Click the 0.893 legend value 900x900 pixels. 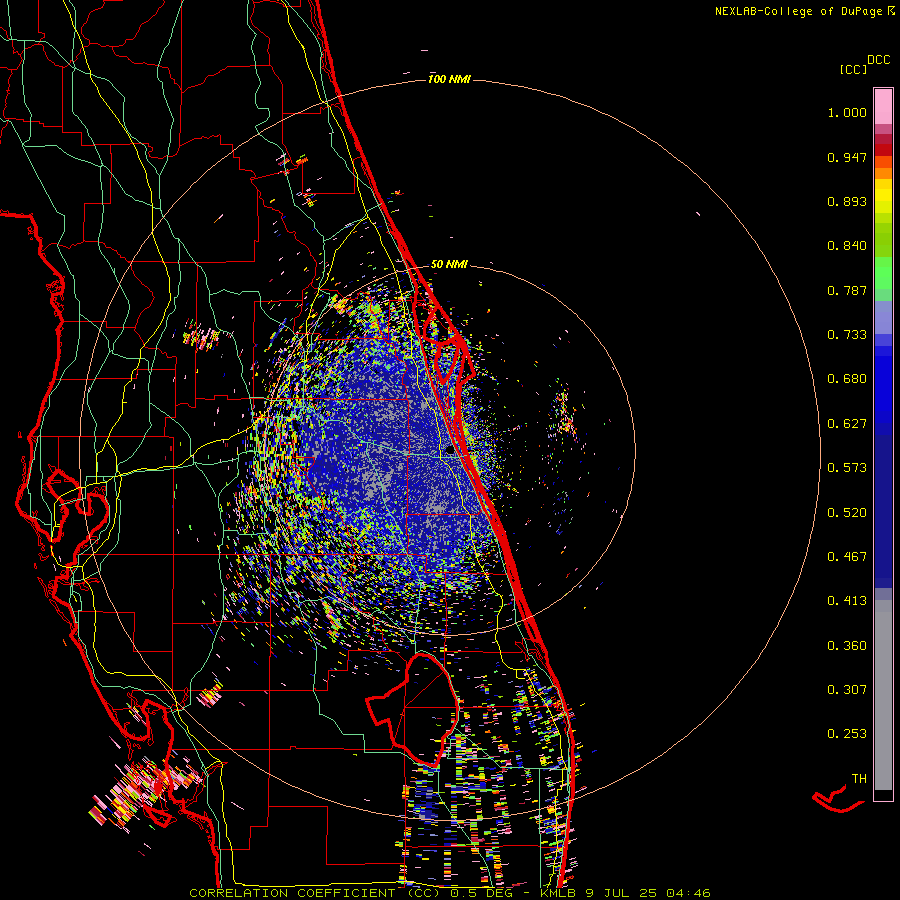(x=847, y=201)
